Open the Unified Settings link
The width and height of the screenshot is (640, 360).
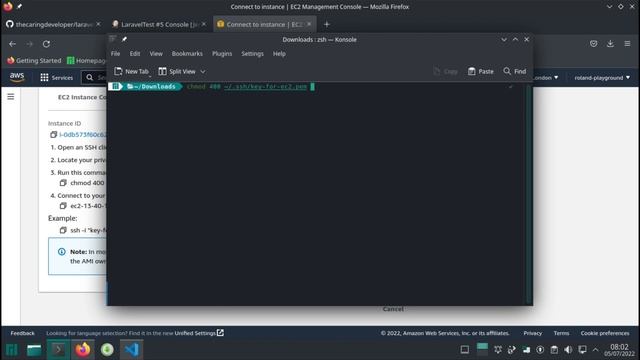coord(199,333)
